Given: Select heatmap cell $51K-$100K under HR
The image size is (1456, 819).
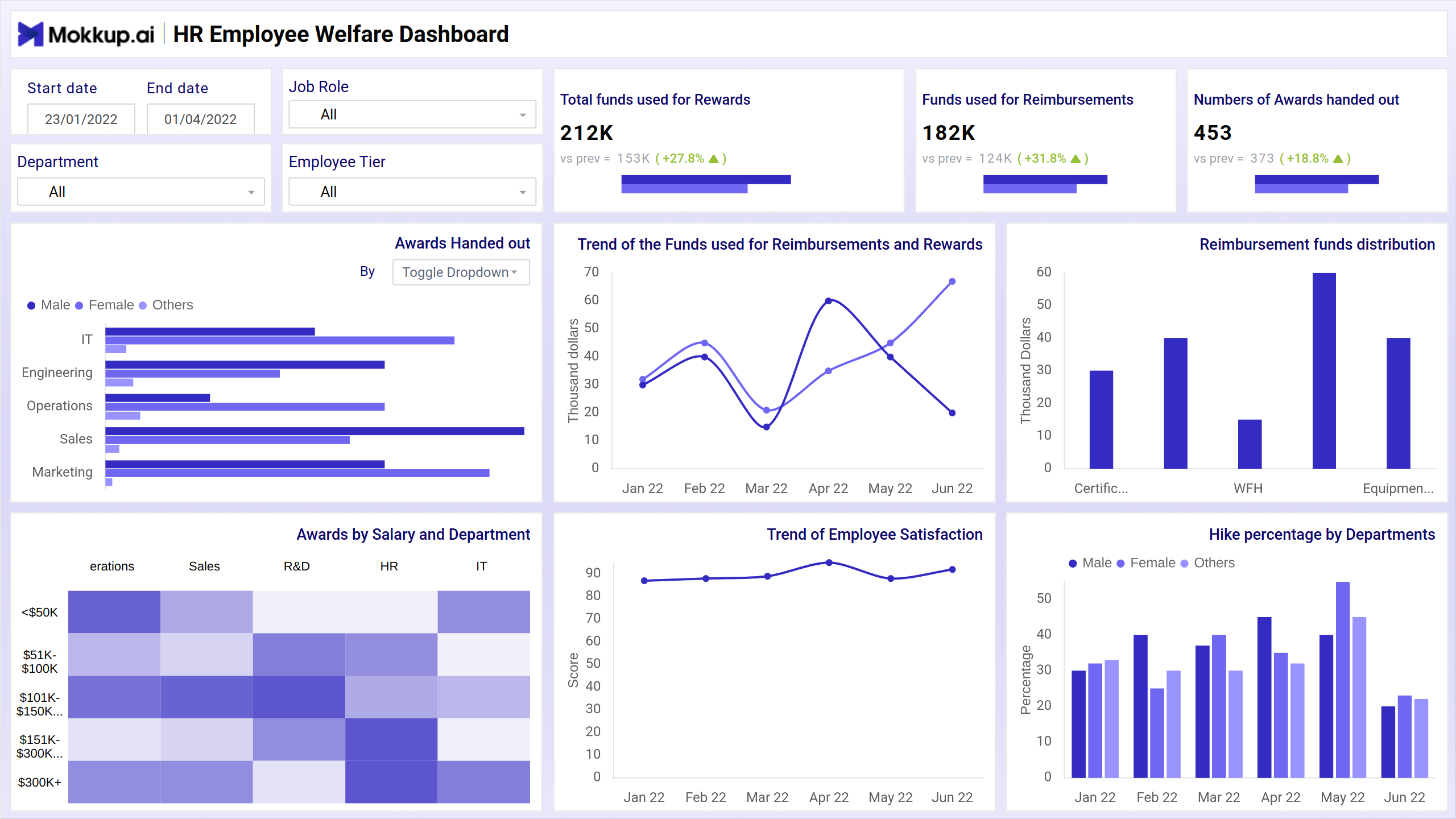Looking at the screenshot, I should tap(391, 655).
